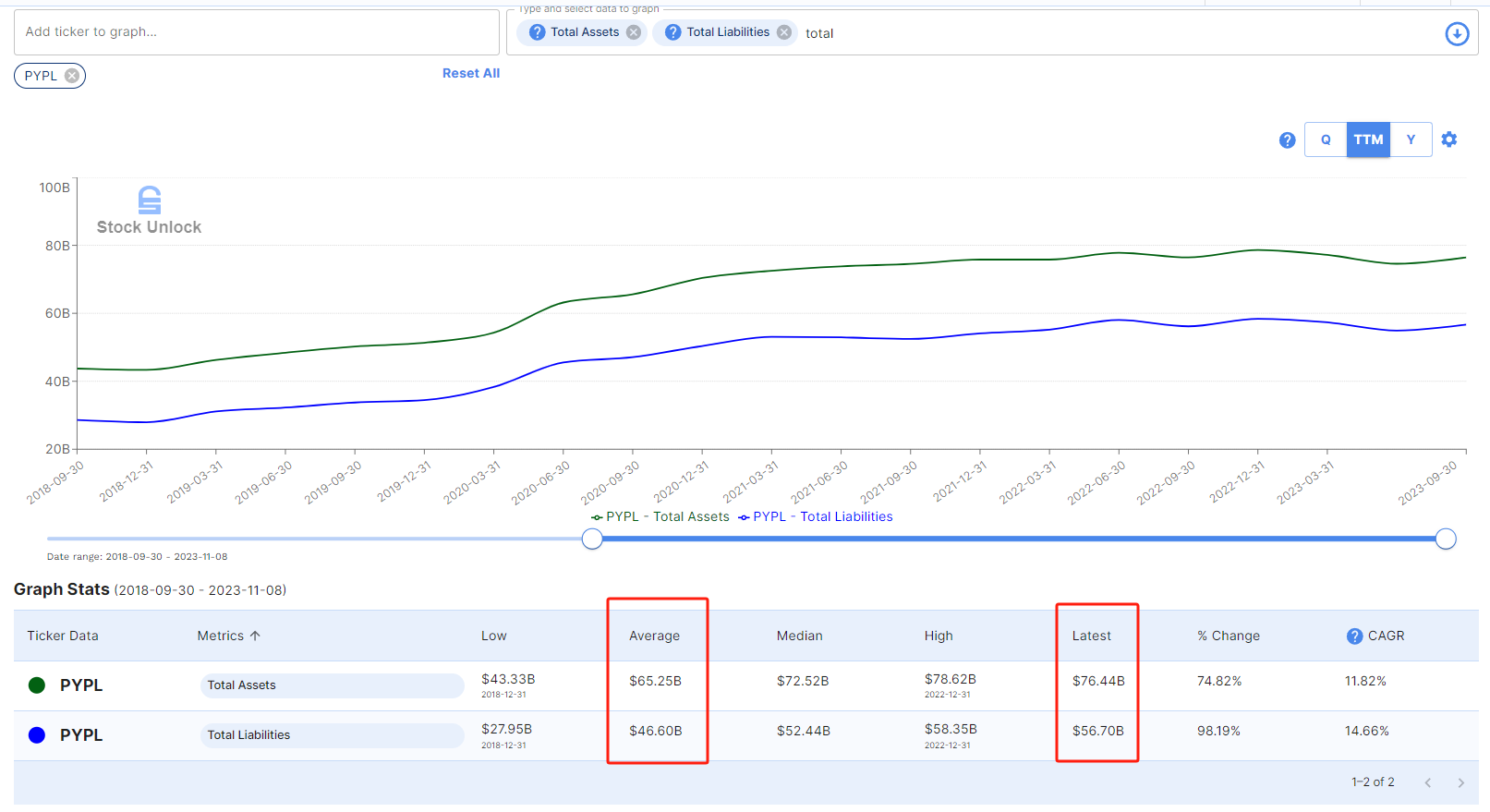
Task: Open help for the Total Liabilities chip
Action: [672, 32]
